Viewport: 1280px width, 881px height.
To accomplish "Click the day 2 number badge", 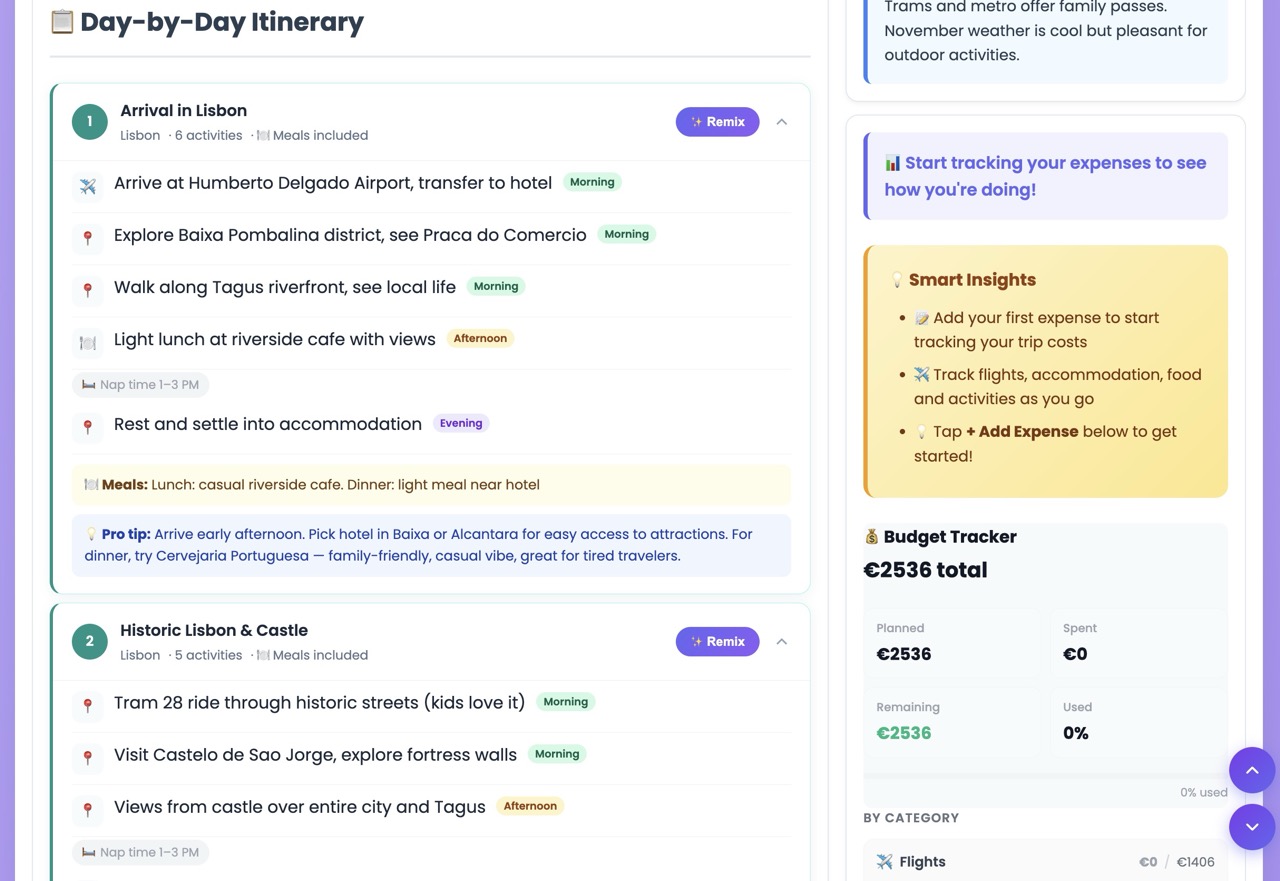I will click(90, 642).
